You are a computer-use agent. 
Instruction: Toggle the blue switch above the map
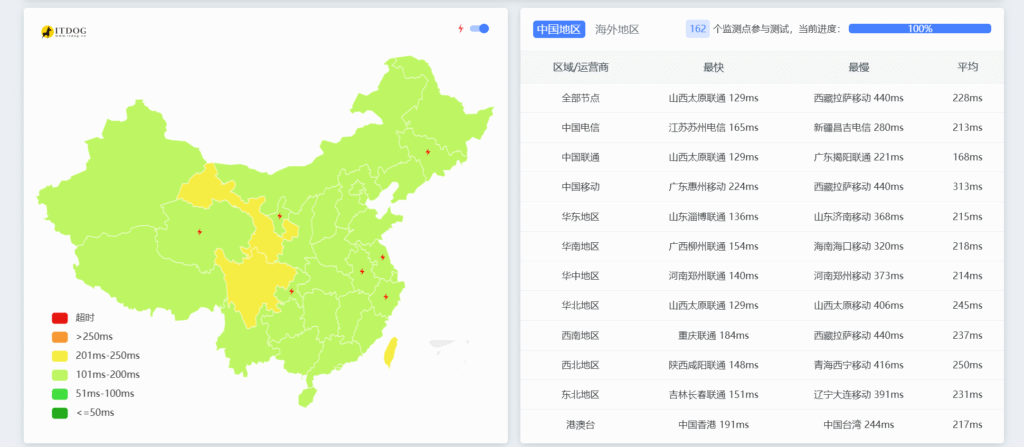point(480,29)
